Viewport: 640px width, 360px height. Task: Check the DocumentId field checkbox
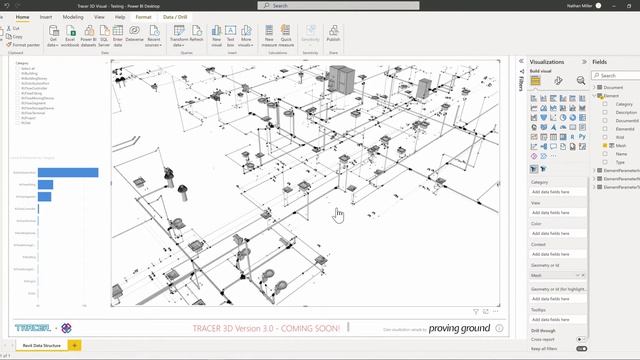click(x=605, y=120)
